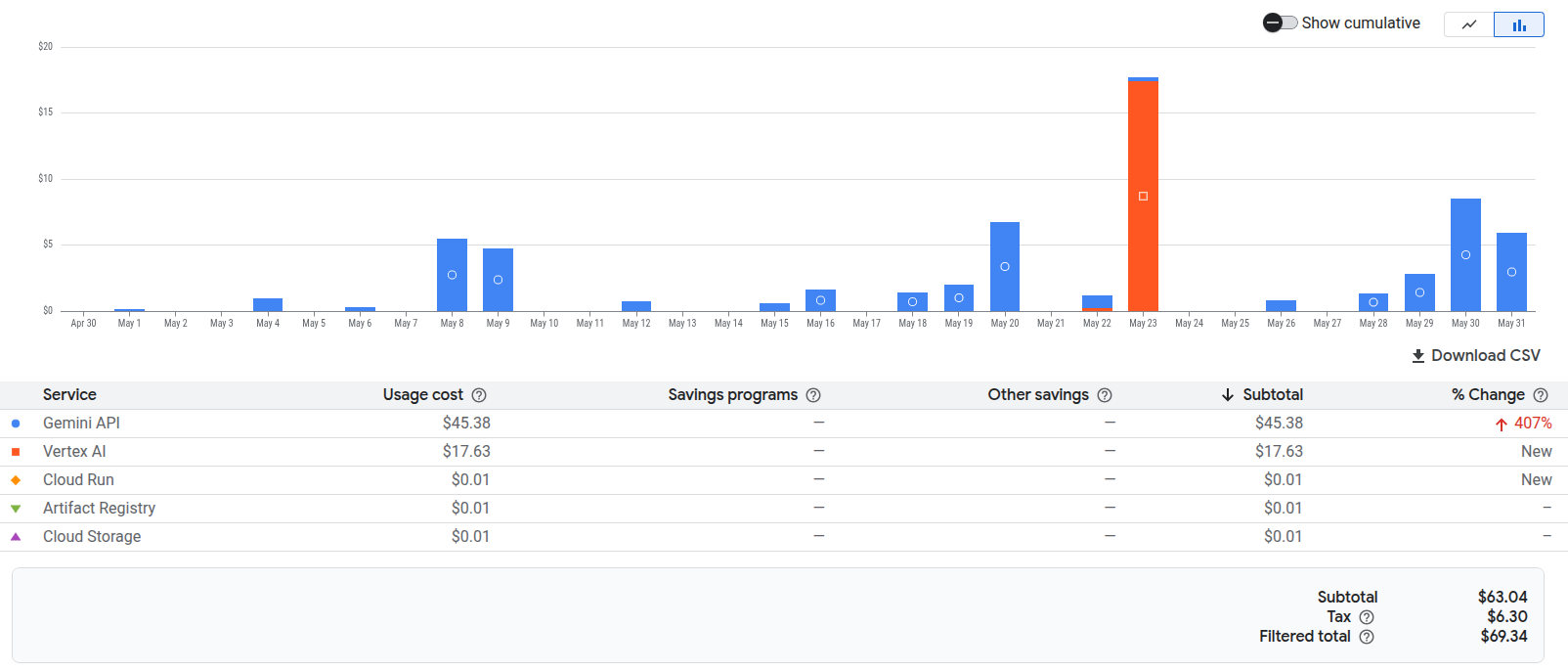The width and height of the screenshot is (1568, 671).
Task: Click the Cloud Run diamond marker
Action: point(16,480)
